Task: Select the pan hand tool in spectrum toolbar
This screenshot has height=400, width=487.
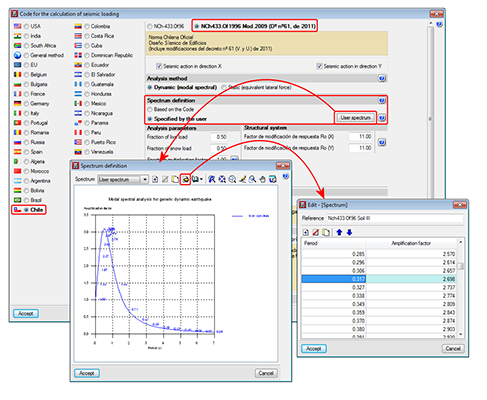Action: [263, 179]
